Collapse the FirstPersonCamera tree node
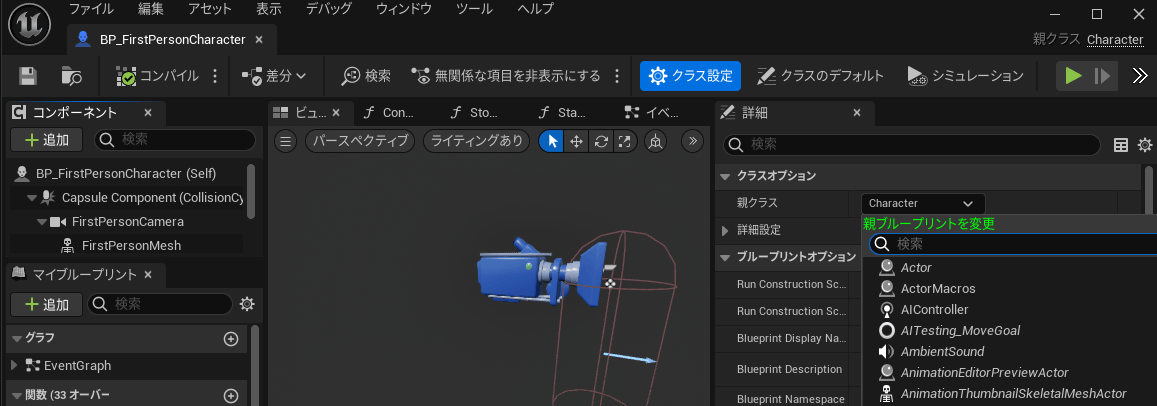This screenshot has width=1157, height=406. point(43,221)
